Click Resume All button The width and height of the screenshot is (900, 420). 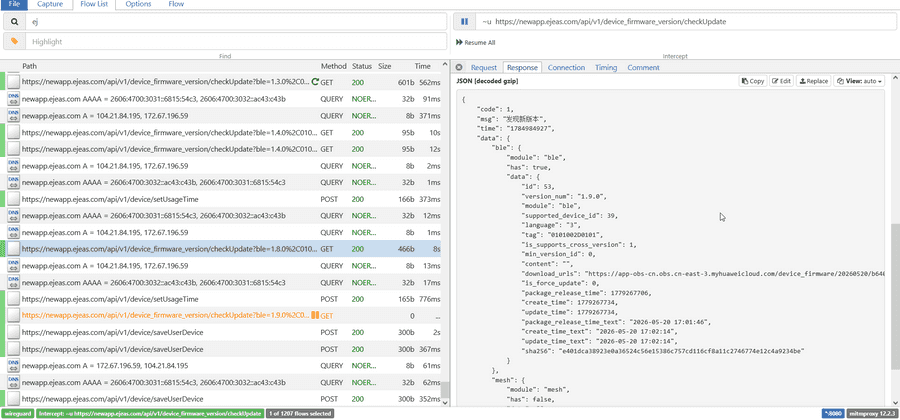pos(475,42)
